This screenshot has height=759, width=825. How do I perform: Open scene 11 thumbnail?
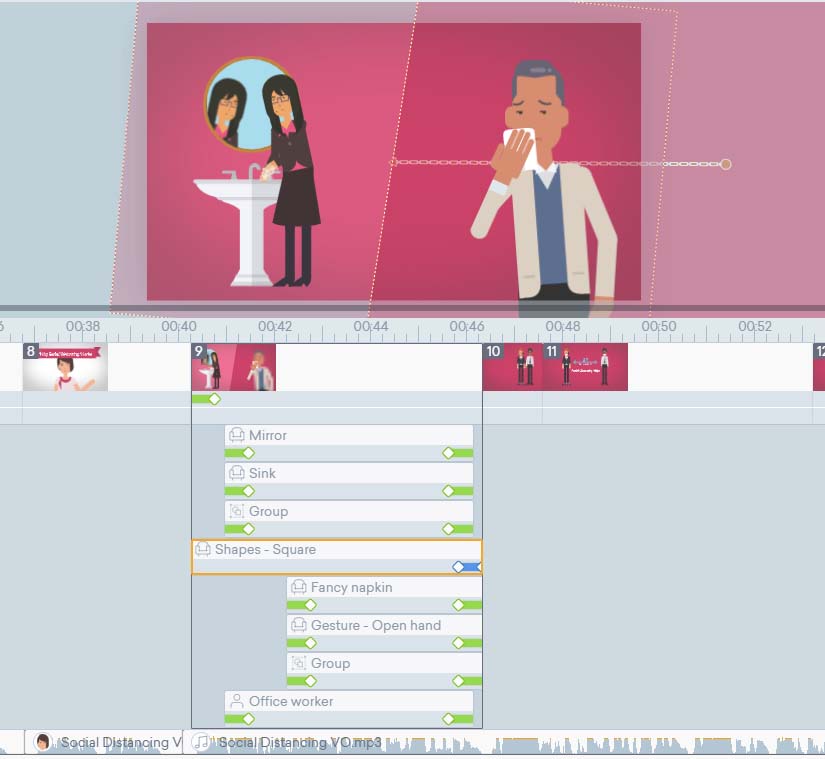point(585,367)
